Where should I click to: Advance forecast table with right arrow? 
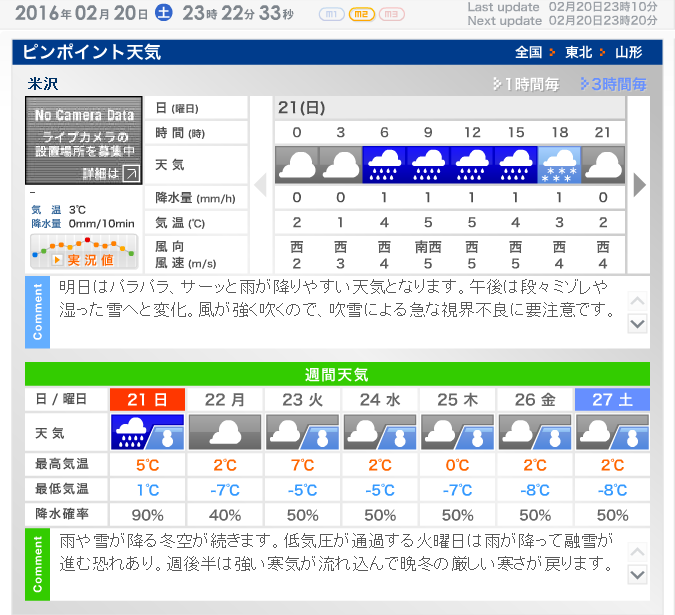point(640,185)
